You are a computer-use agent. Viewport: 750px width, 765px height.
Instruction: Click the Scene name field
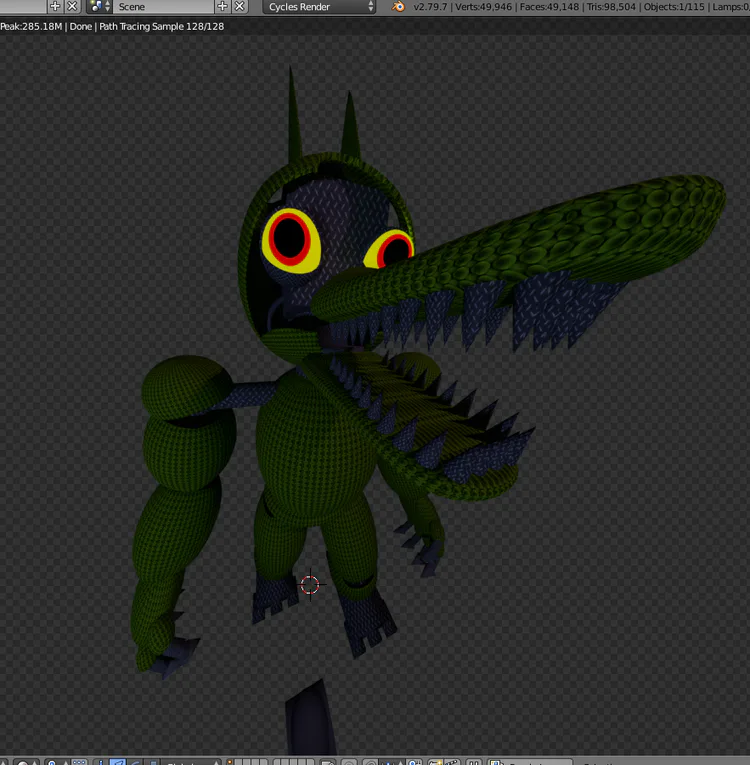click(163, 6)
